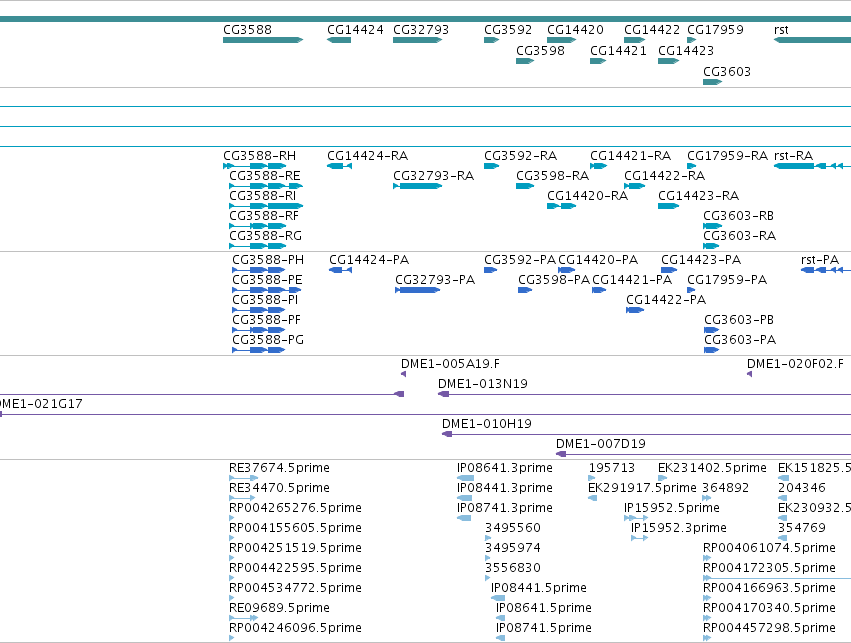The image size is (851, 643).
Task: Select the CG17959 gene label
Action: pos(715,29)
